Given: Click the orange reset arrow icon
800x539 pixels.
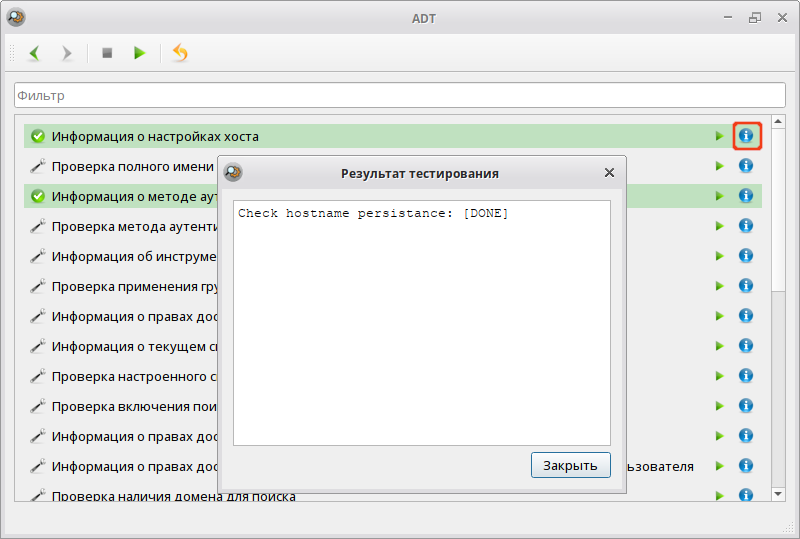Looking at the screenshot, I should click(181, 52).
